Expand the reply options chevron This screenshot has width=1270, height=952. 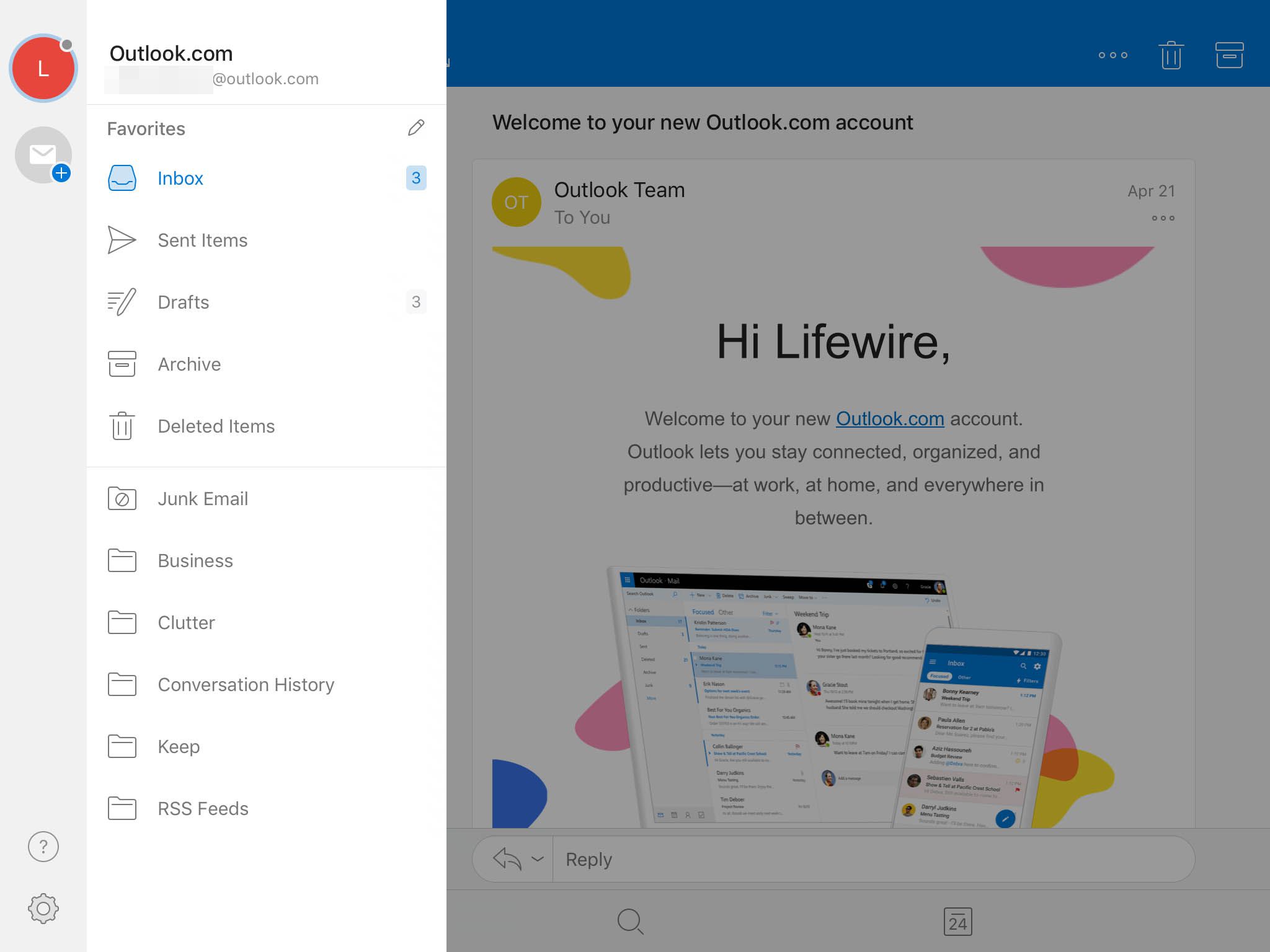tap(538, 859)
